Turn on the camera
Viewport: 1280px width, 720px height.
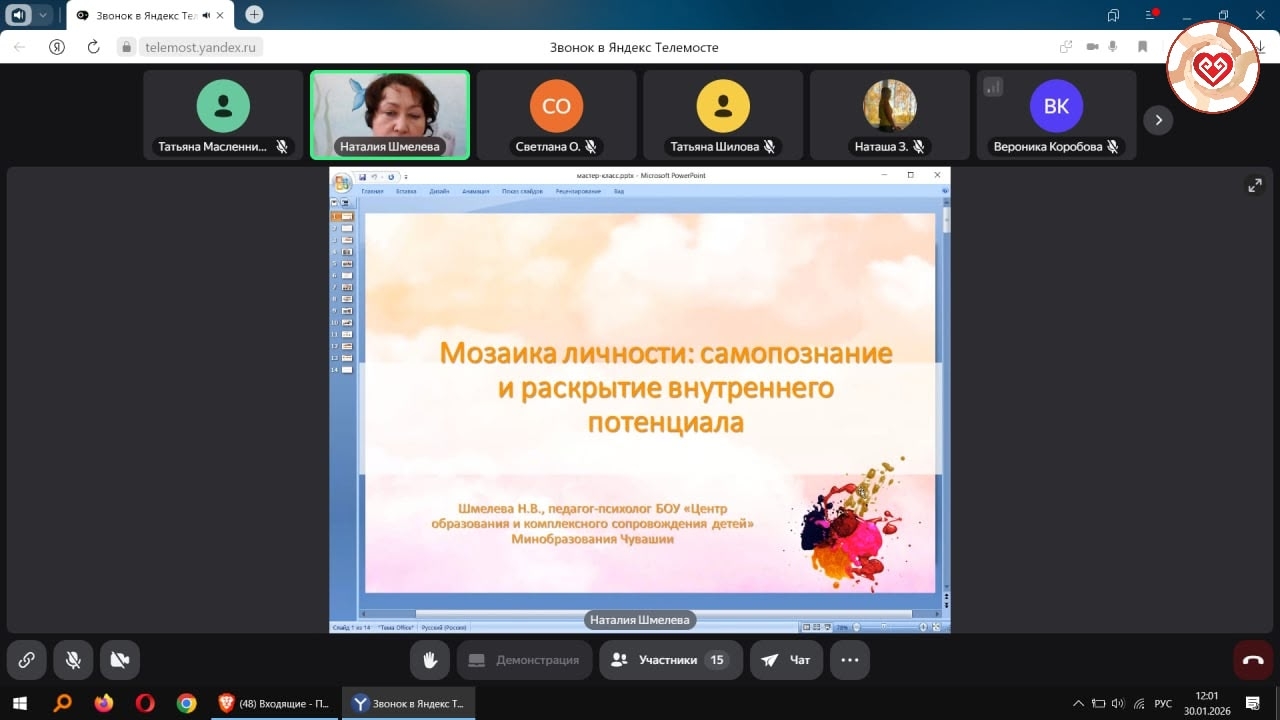(x=120, y=660)
